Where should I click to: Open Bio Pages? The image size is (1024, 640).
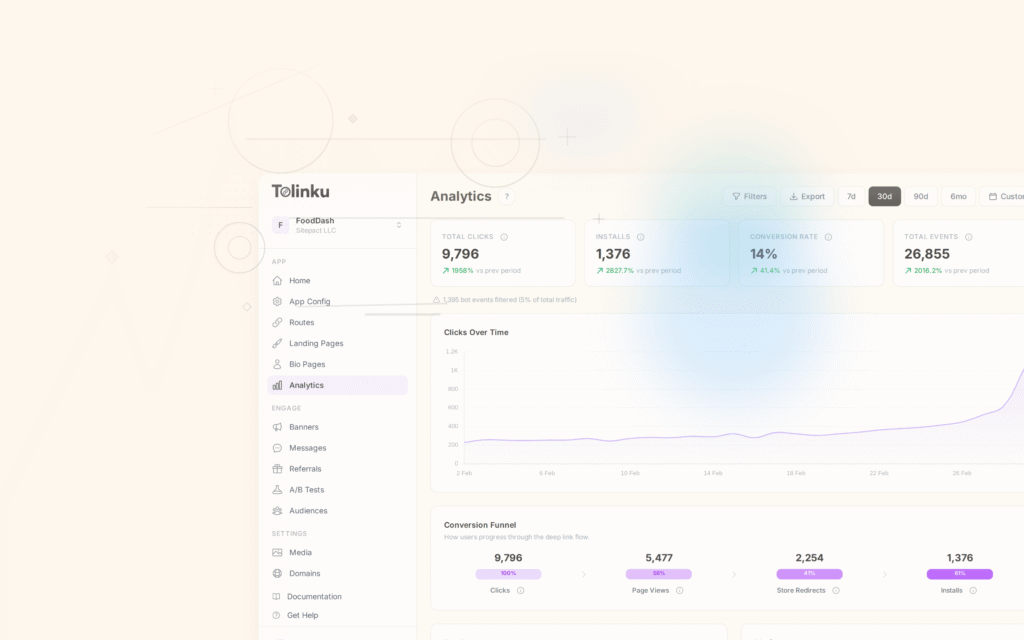coord(338,364)
